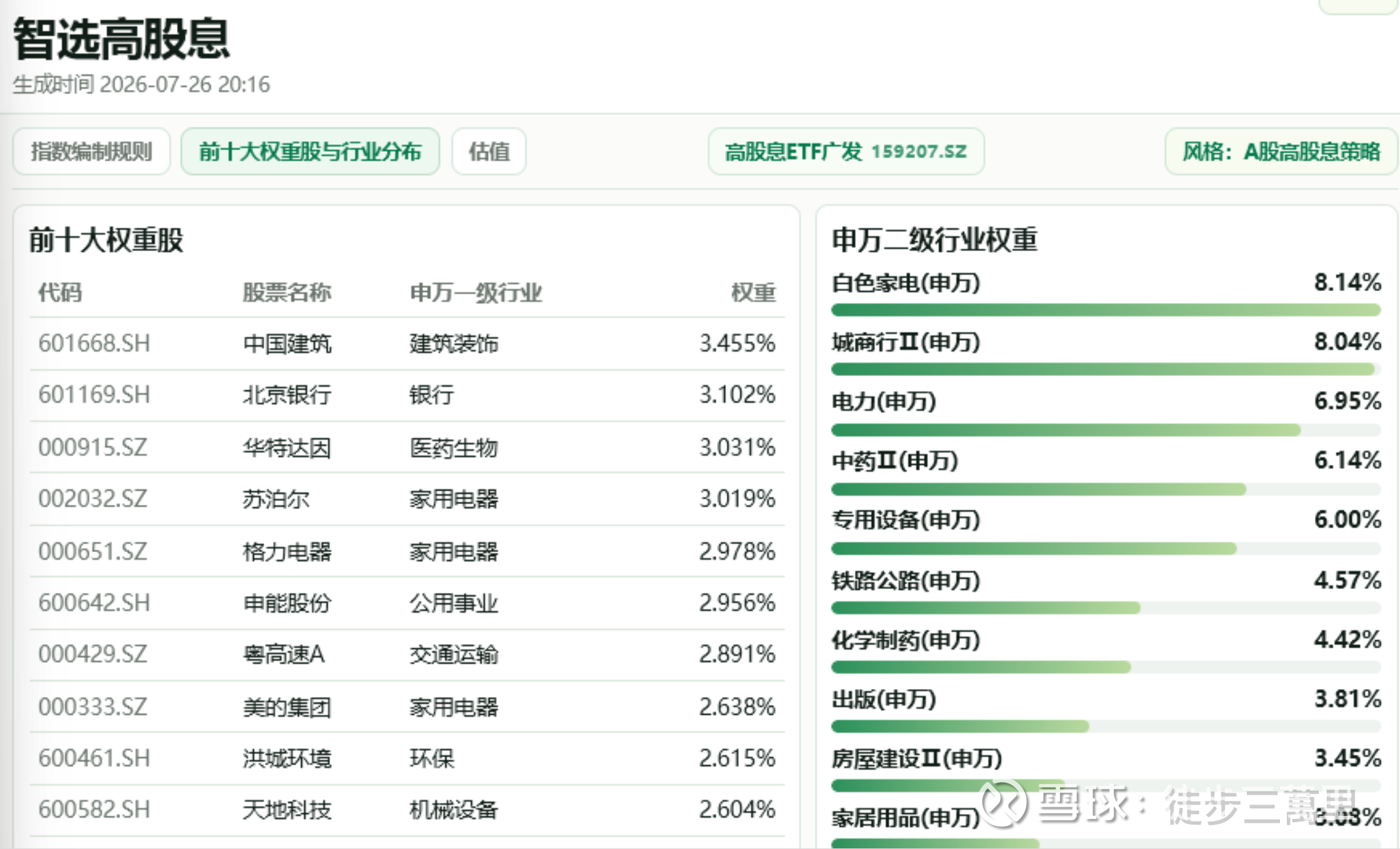Click the 专用设备(申万) industry label
Screen dimensions: 1400x849
pos(906,520)
